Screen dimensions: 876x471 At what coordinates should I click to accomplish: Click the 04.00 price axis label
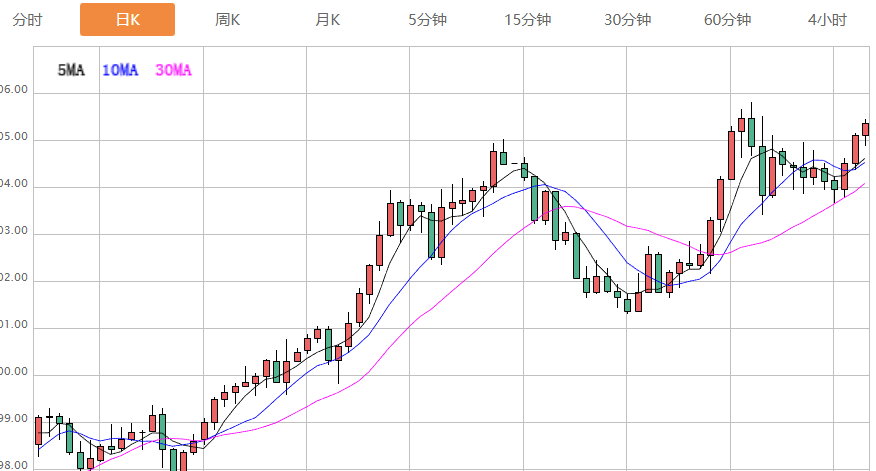point(14,186)
